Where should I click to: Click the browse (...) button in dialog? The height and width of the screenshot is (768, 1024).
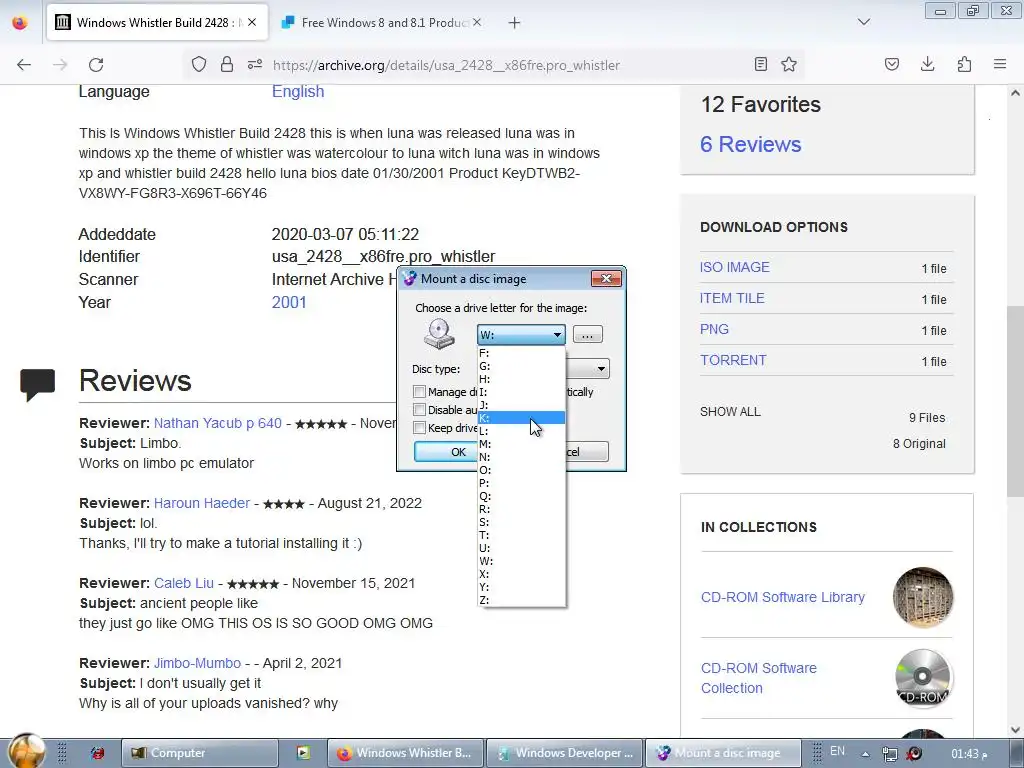click(x=588, y=335)
